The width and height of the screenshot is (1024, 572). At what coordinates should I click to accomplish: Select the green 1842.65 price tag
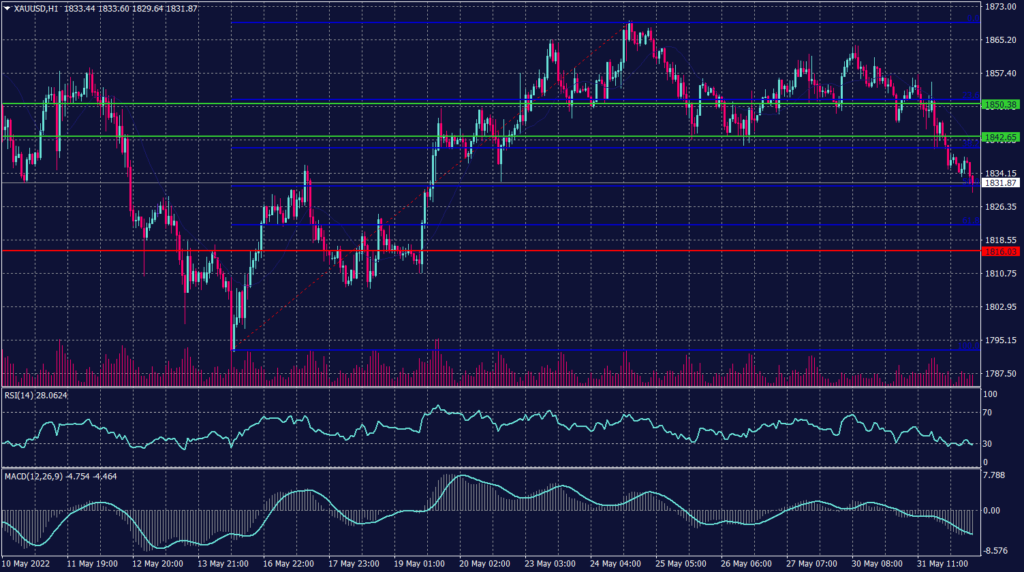tap(1000, 137)
